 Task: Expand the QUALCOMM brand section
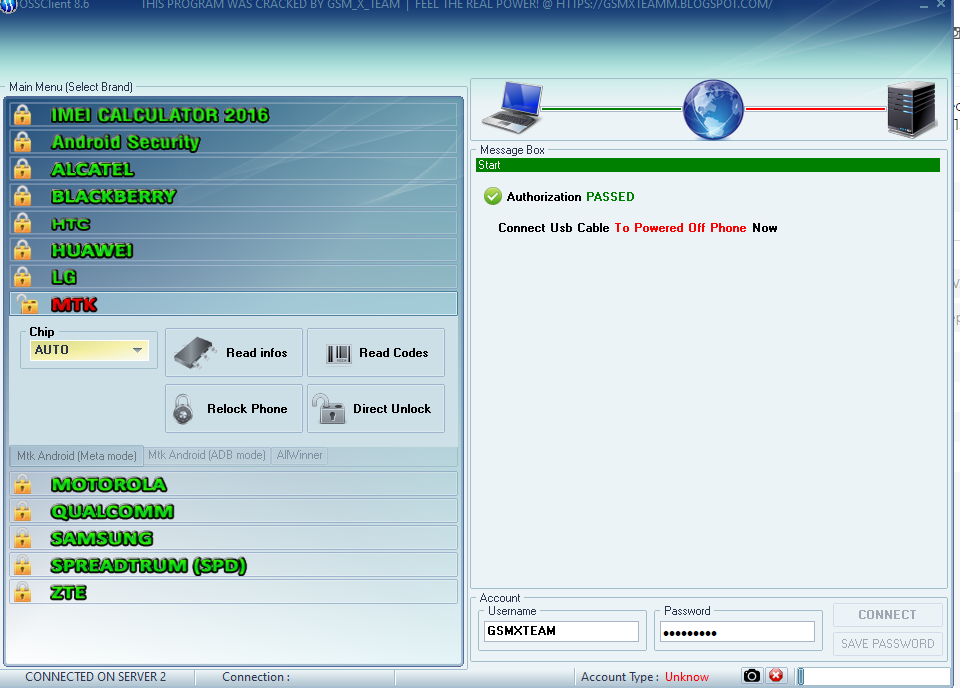click(233, 510)
